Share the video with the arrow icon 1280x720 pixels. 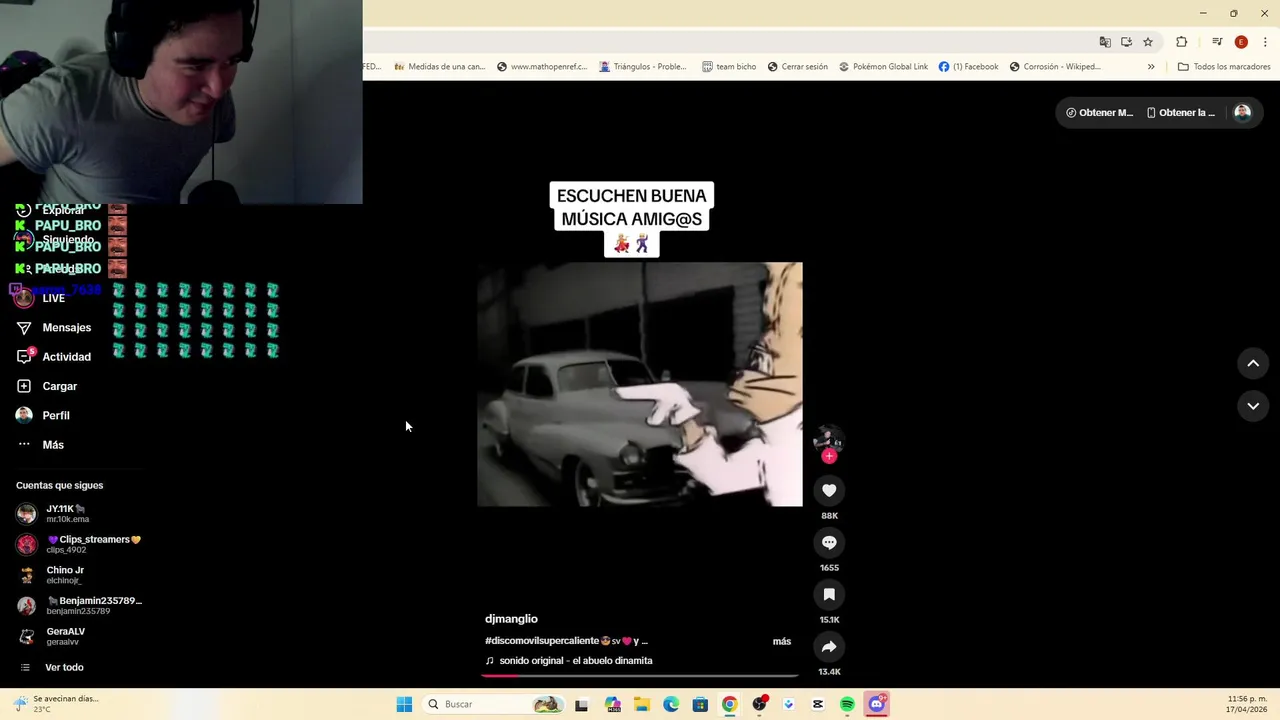(829, 647)
